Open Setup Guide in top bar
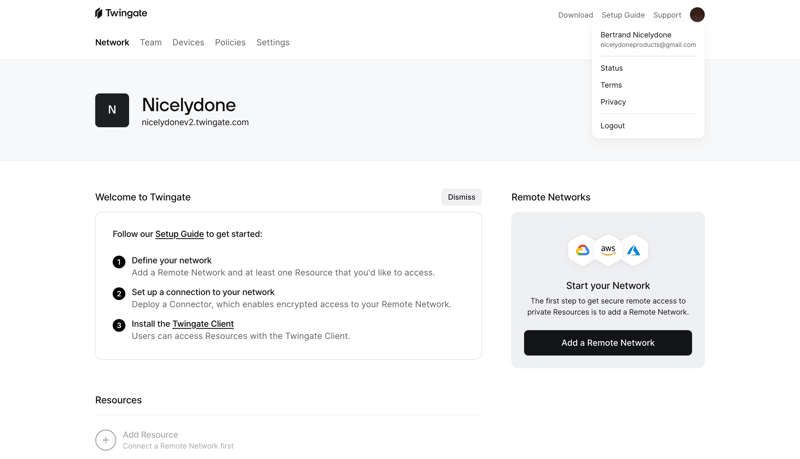The width and height of the screenshot is (800, 459). [623, 15]
